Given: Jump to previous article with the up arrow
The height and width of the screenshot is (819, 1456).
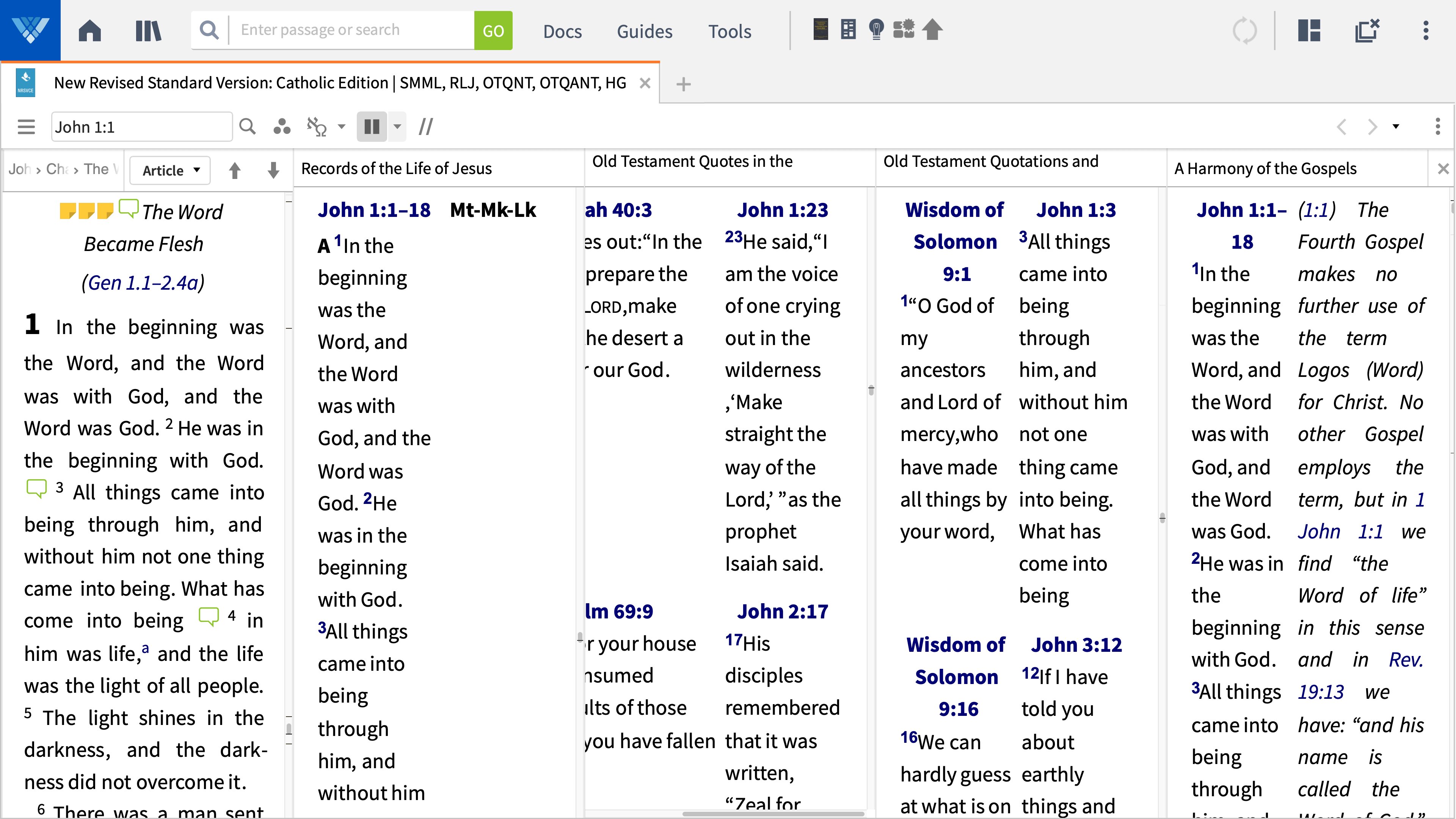Looking at the screenshot, I should point(235,170).
